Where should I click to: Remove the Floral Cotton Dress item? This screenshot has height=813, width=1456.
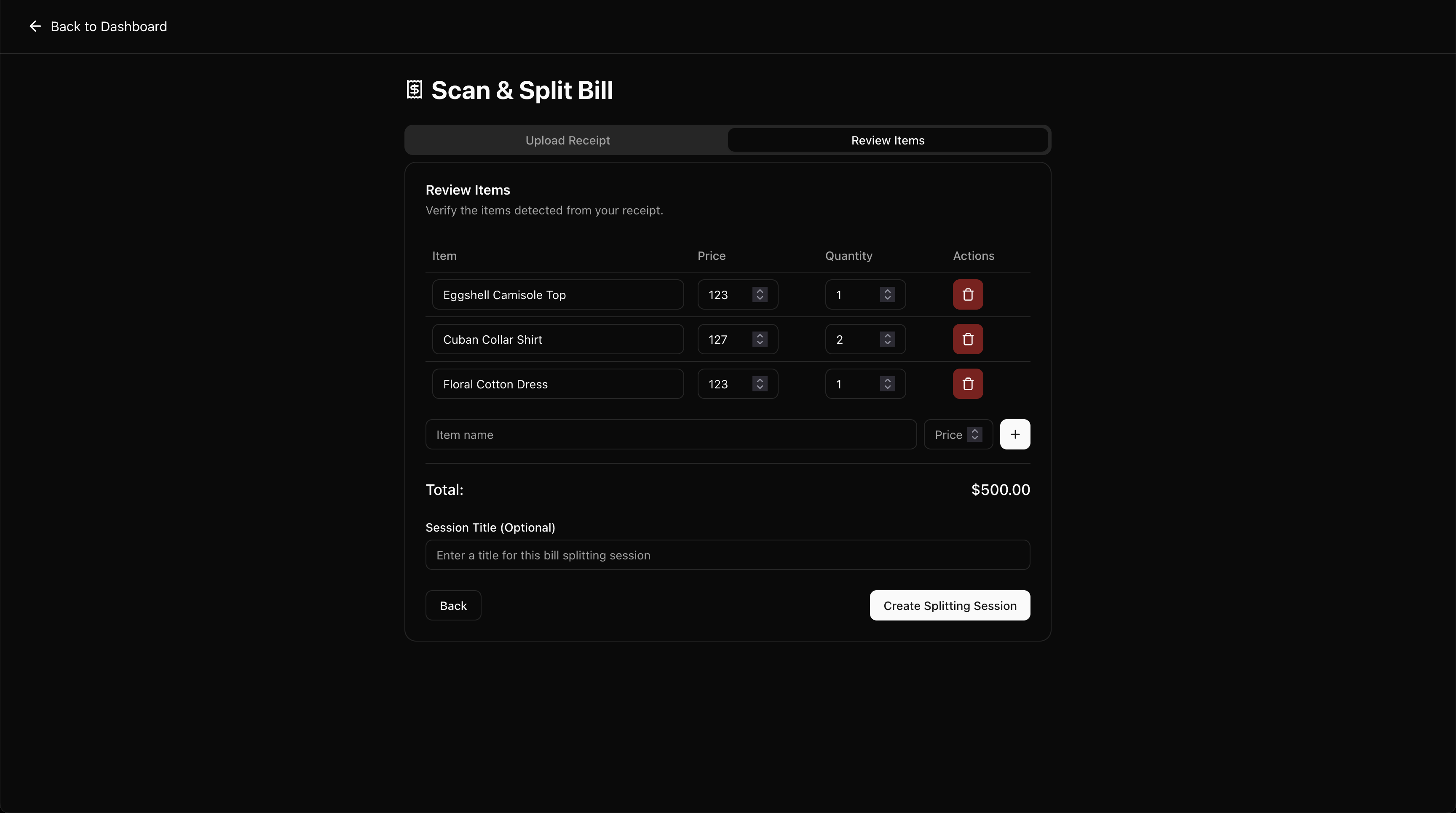coord(968,384)
